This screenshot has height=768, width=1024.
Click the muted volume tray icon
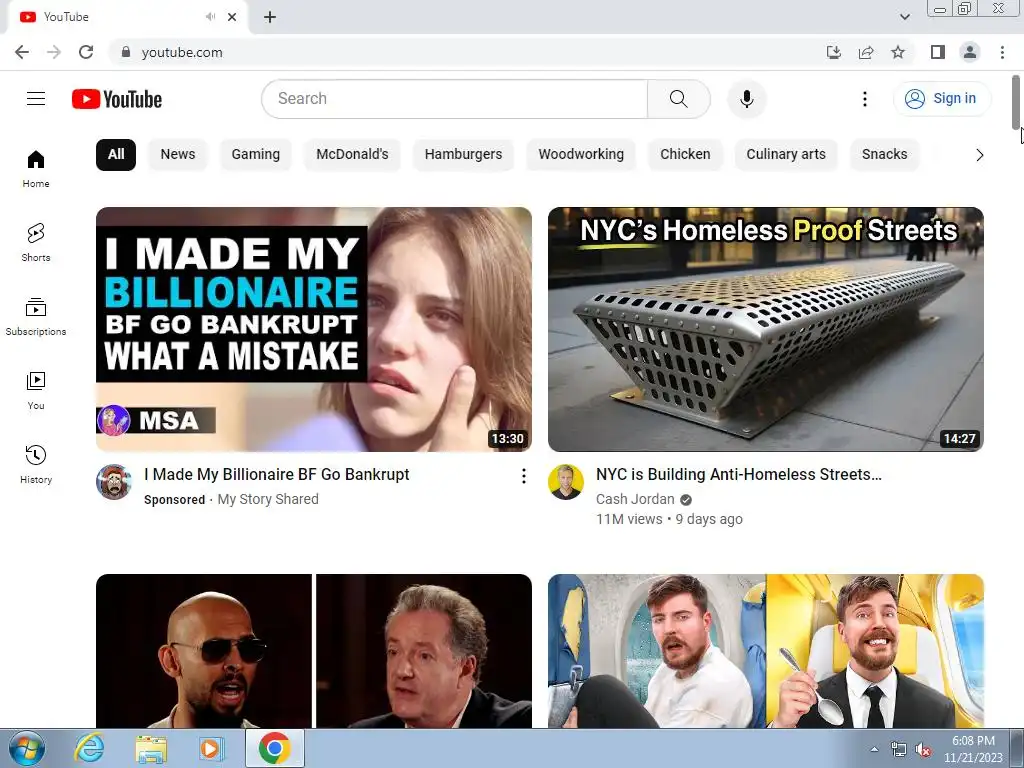click(x=923, y=750)
